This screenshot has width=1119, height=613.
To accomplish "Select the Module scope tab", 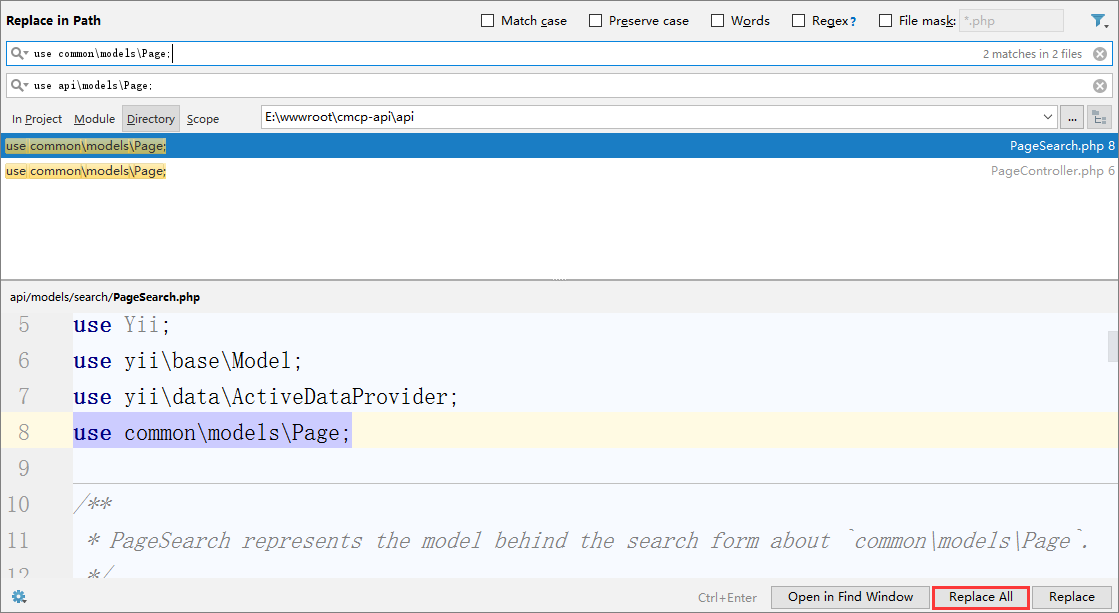I will coord(94,119).
